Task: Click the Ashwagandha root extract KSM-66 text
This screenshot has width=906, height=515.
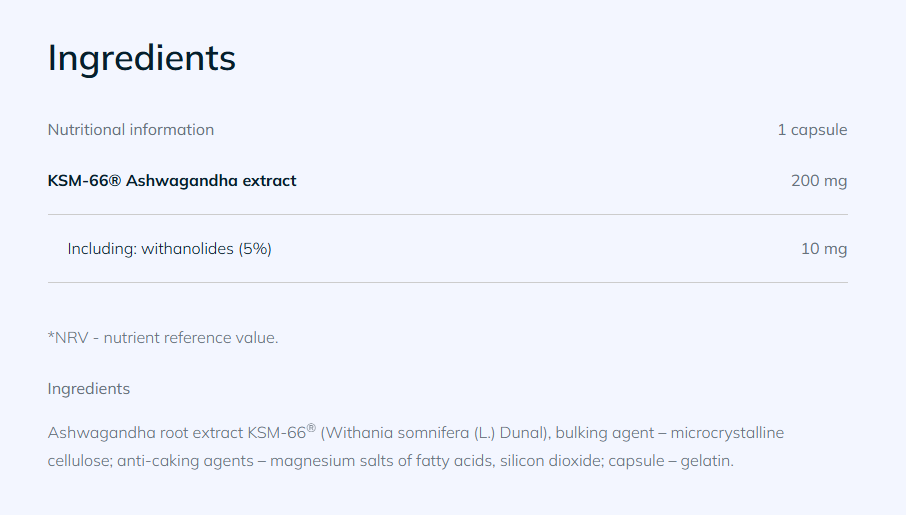Action: (x=177, y=433)
